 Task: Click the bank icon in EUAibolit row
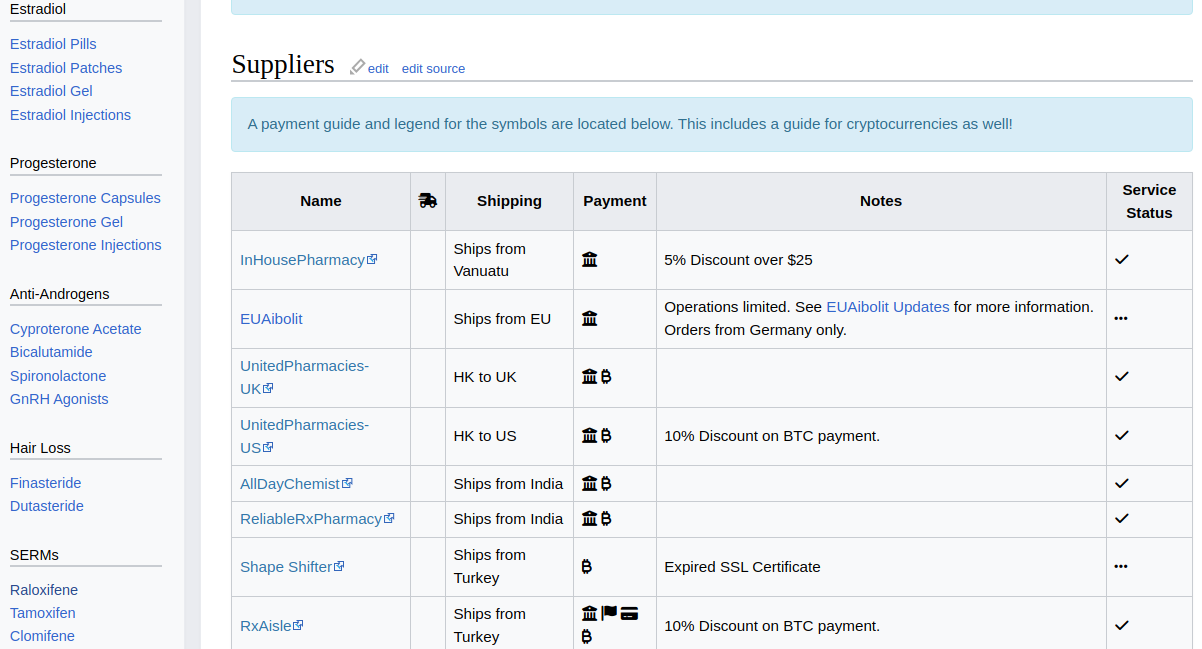point(590,319)
